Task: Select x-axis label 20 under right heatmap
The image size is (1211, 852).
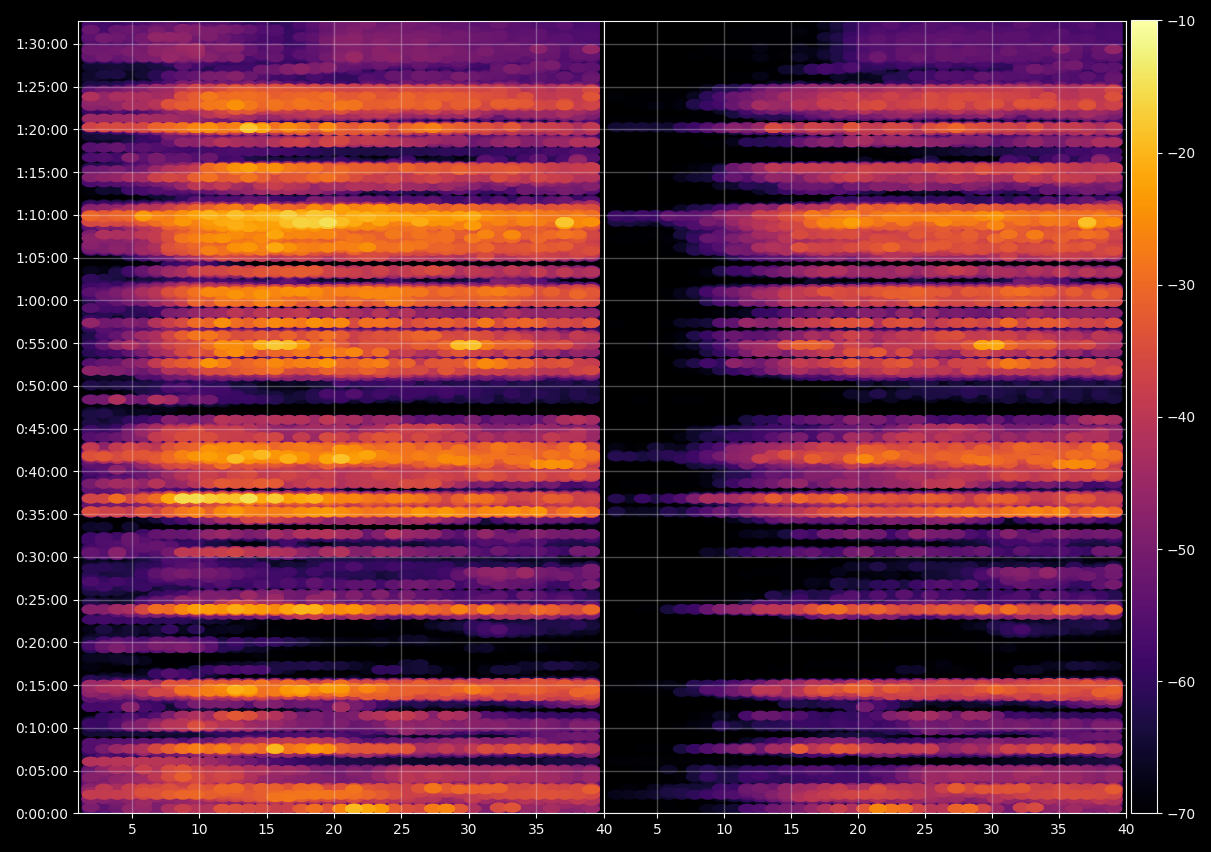Action: (x=858, y=830)
